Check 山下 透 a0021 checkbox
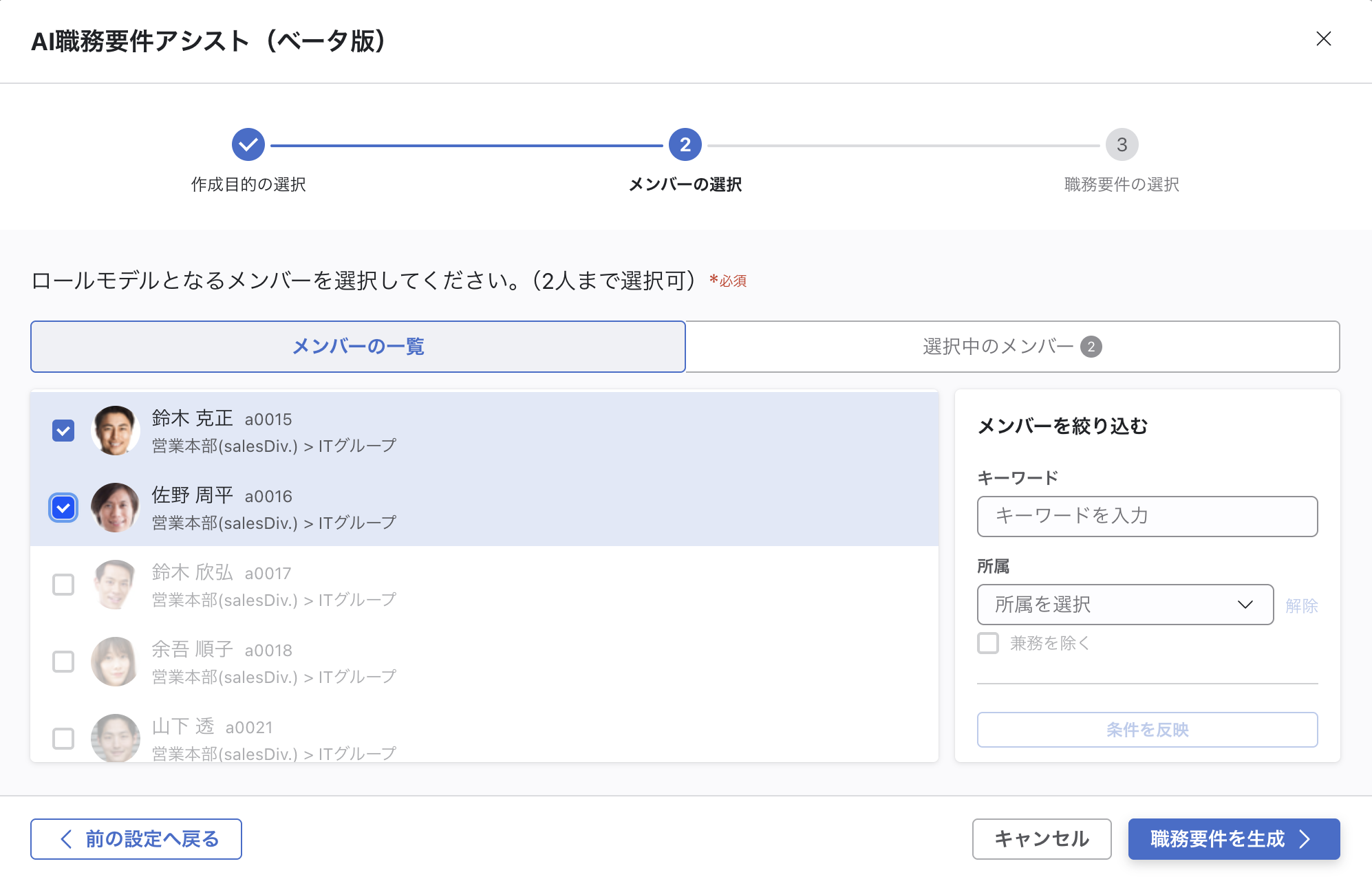The height and width of the screenshot is (879, 1372). pyautogui.click(x=63, y=739)
